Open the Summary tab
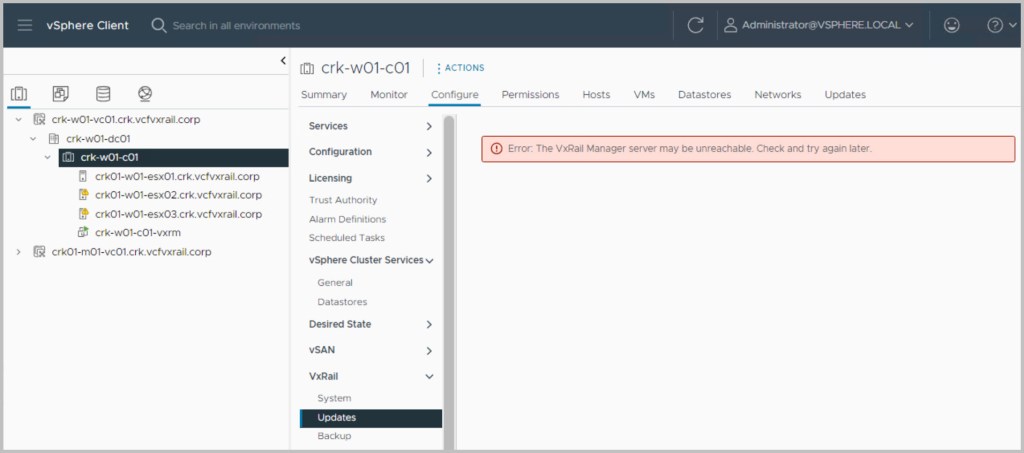This screenshot has width=1024, height=453. coord(324,95)
